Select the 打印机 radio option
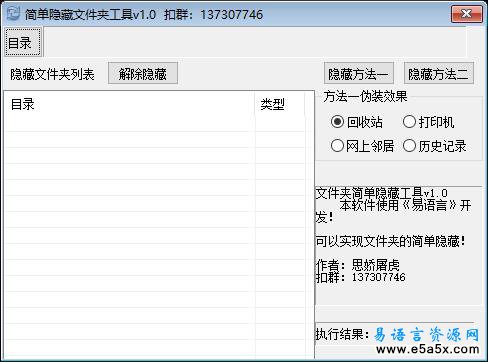The height and width of the screenshot is (362, 488). pyautogui.click(x=428, y=122)
